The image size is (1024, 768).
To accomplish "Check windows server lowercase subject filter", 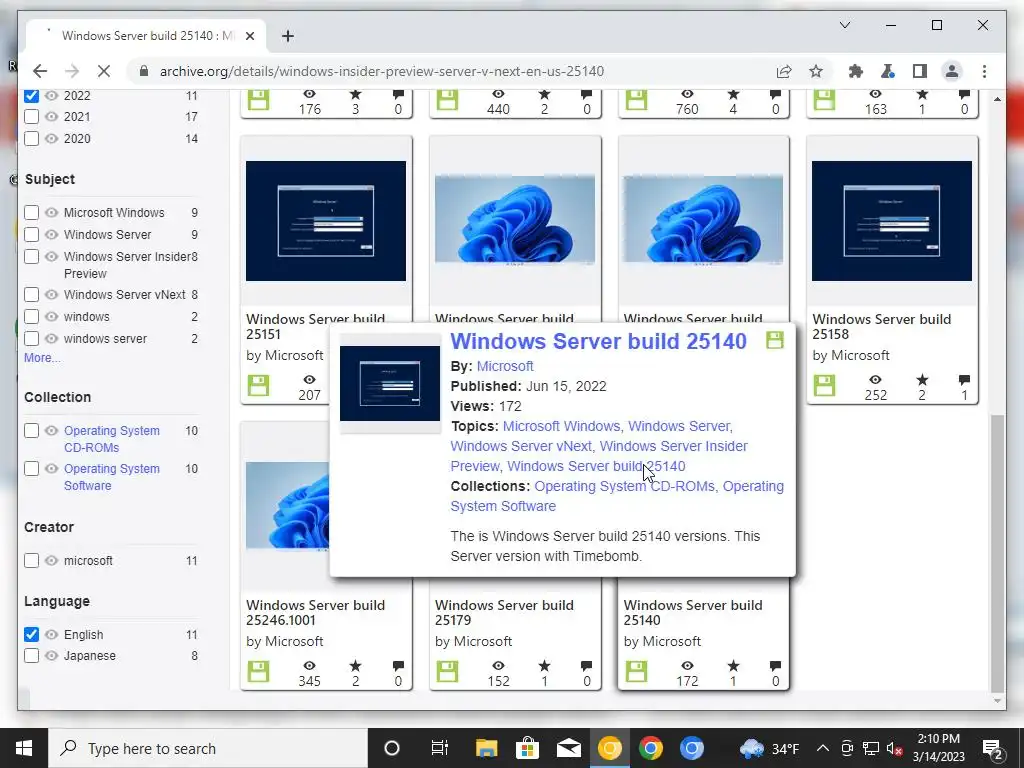I will [31, 338].
